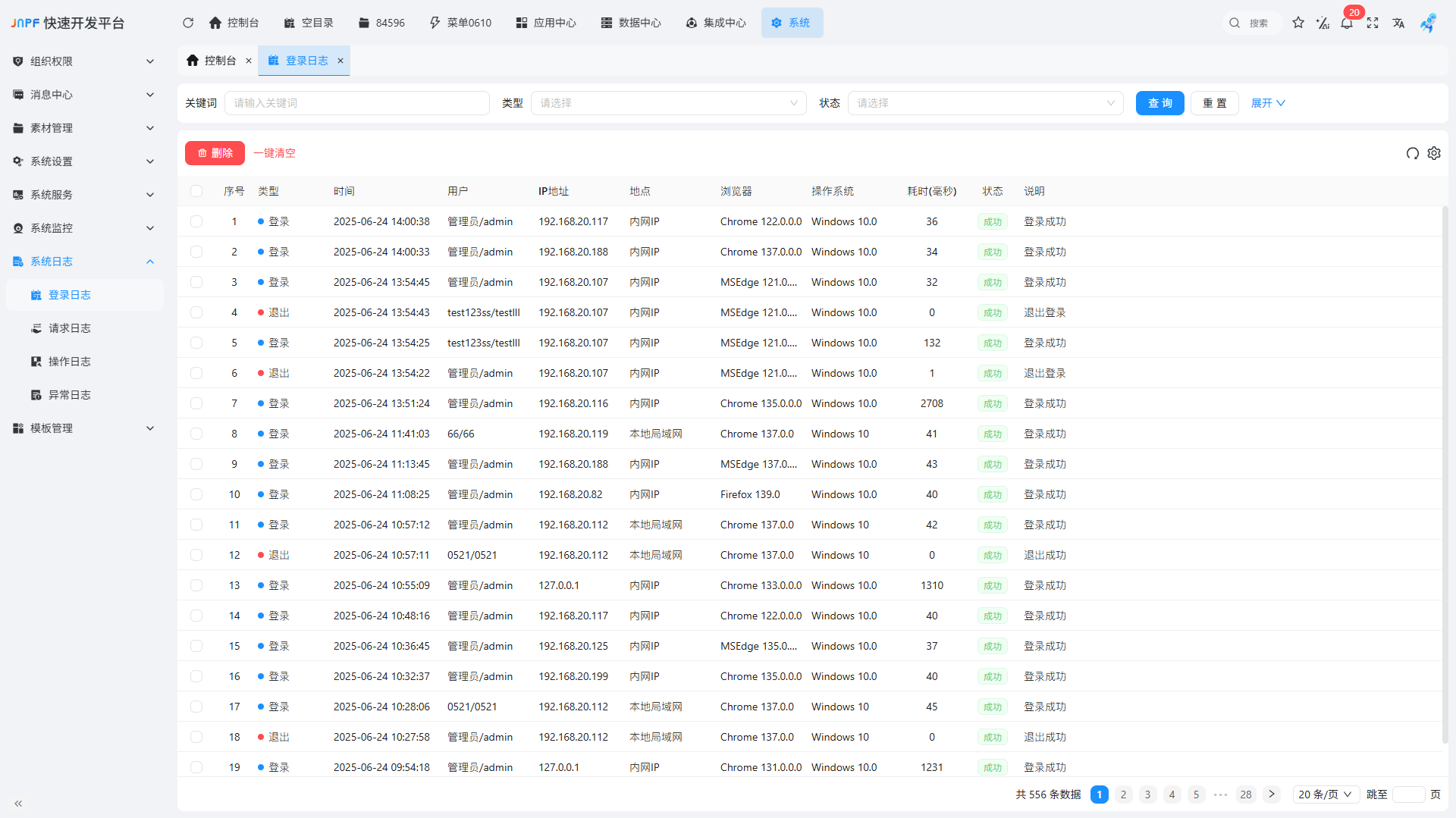Click the refresh icon in top navigation
1456x818 pixels.
(188, 23)
